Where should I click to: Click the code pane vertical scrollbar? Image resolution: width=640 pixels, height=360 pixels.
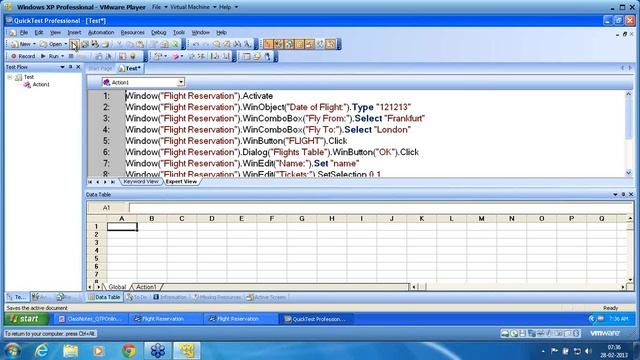tap(629, 133)
